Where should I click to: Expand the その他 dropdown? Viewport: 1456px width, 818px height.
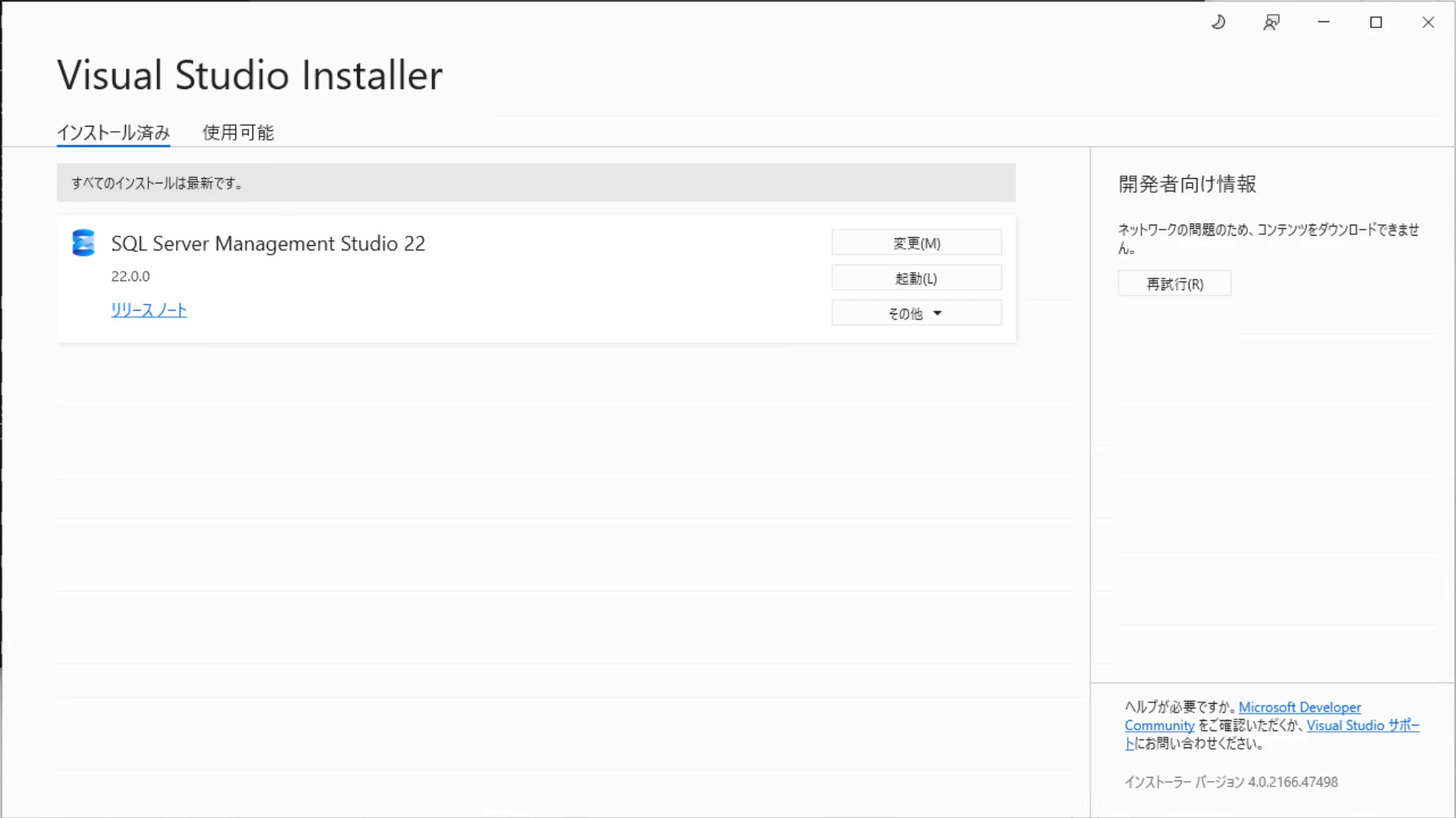tap(916, 313)
